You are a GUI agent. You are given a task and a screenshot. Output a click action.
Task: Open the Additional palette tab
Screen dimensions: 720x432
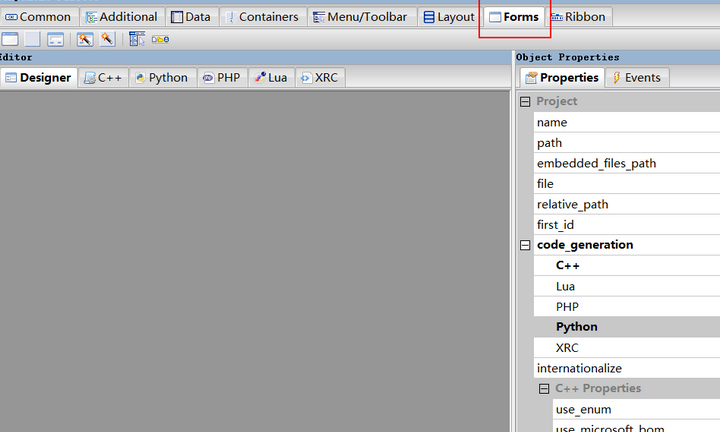click(122, 17)
